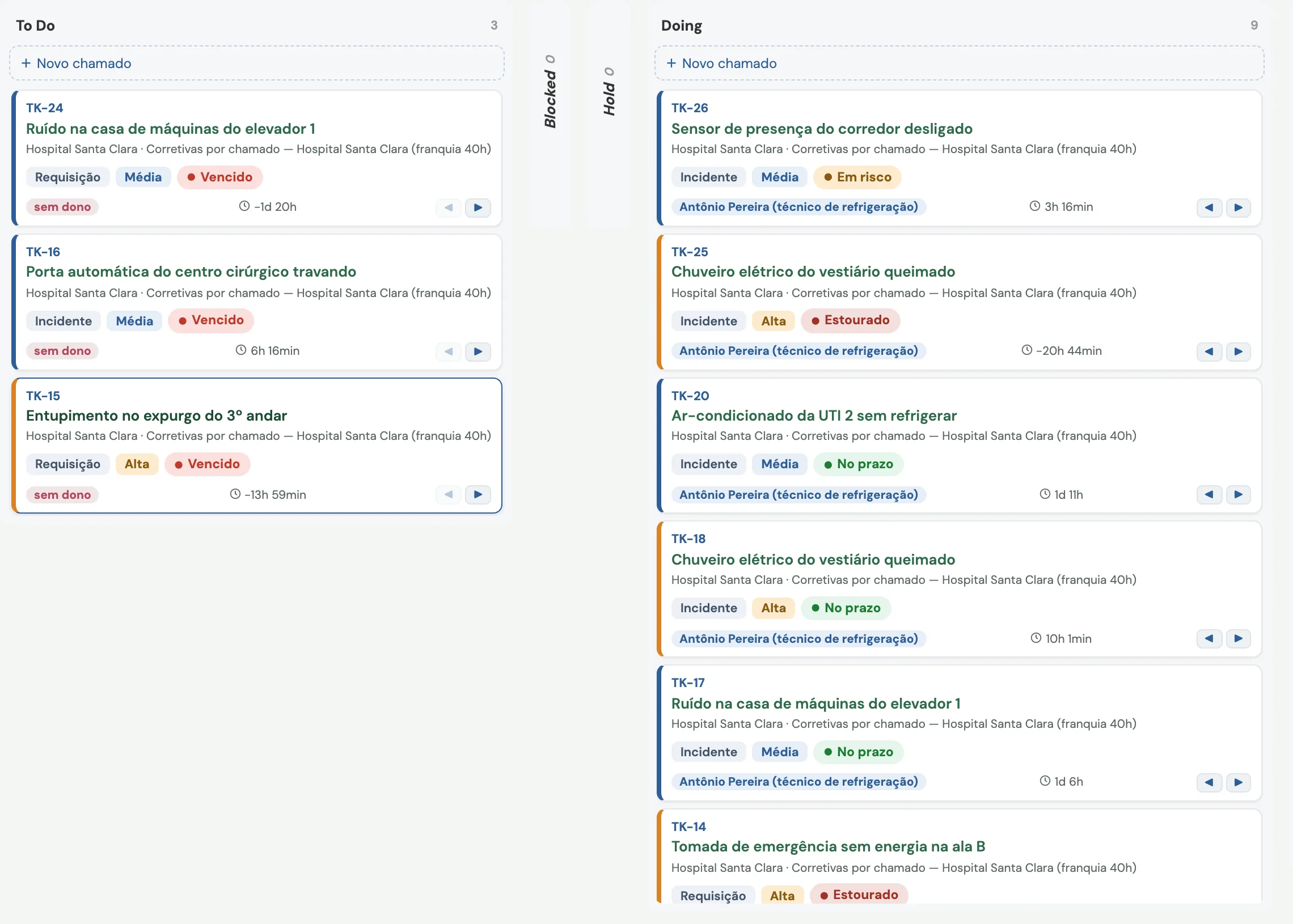This screenshot has height=924, width=1293.
Task: Open ticket TK-26 link
Action: (690, 108)
